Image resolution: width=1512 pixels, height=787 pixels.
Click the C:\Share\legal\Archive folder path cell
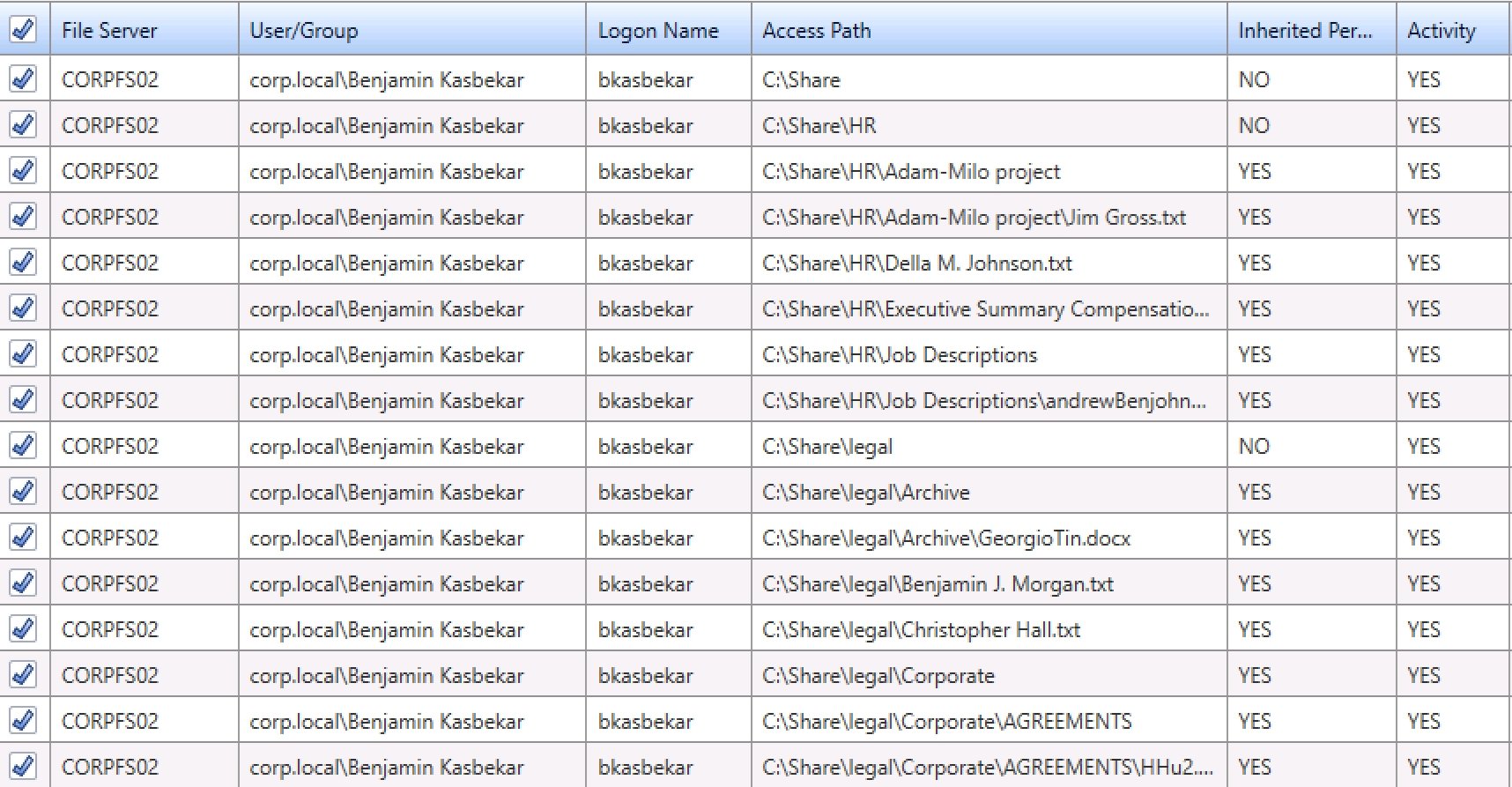[865, 493]
